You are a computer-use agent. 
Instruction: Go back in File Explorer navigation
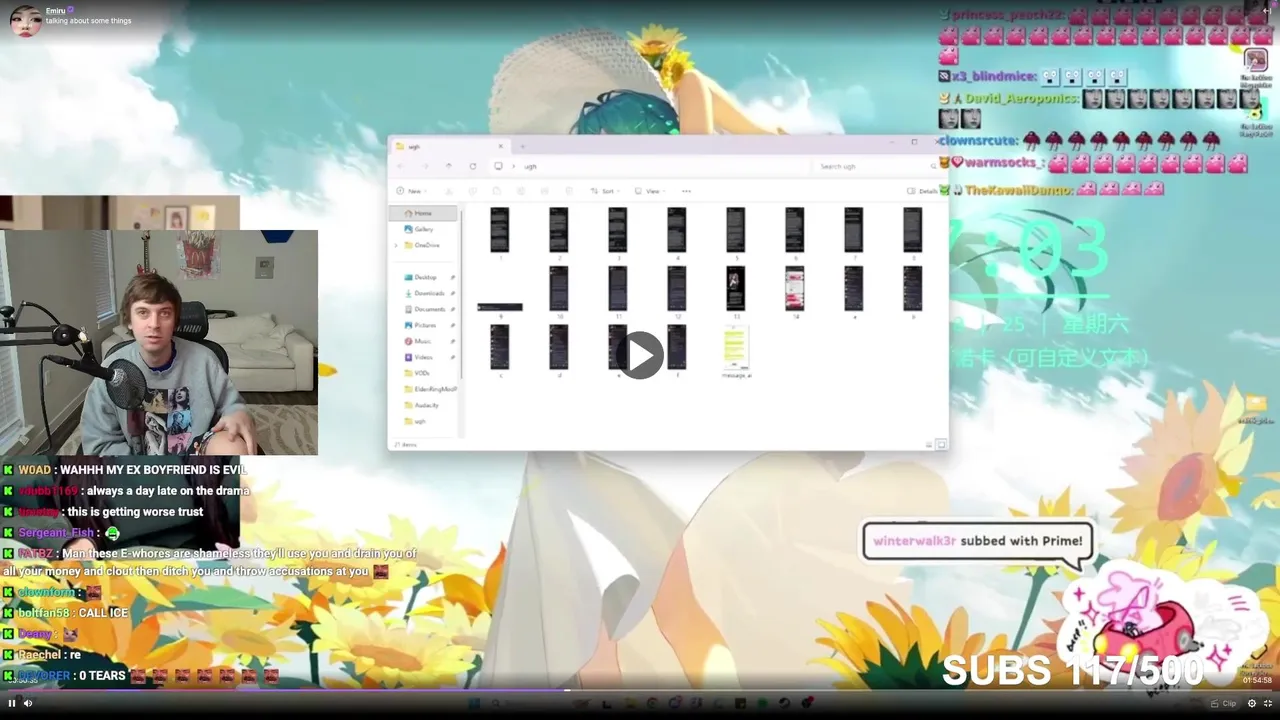[x=401, y=166]
